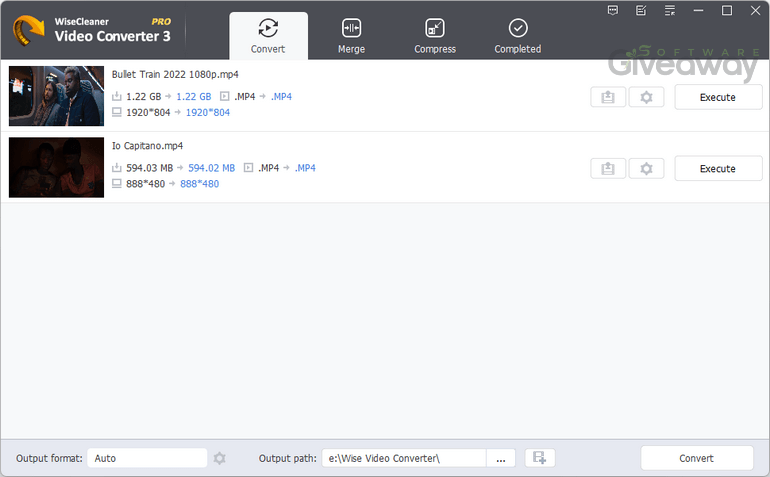Open output folder icon for Bullet Train
The image size is (770, 477).
tap(608, 97)
